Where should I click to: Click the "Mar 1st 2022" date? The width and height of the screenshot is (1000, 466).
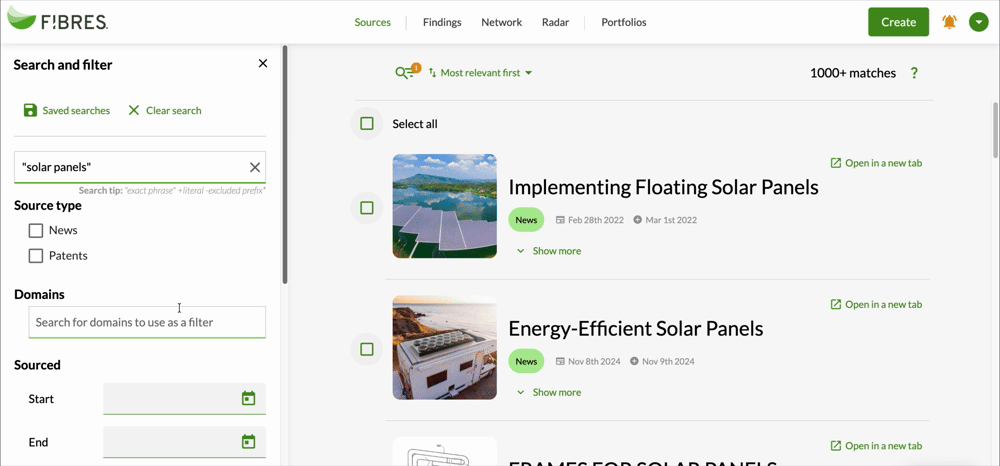(x=671, y=220)
